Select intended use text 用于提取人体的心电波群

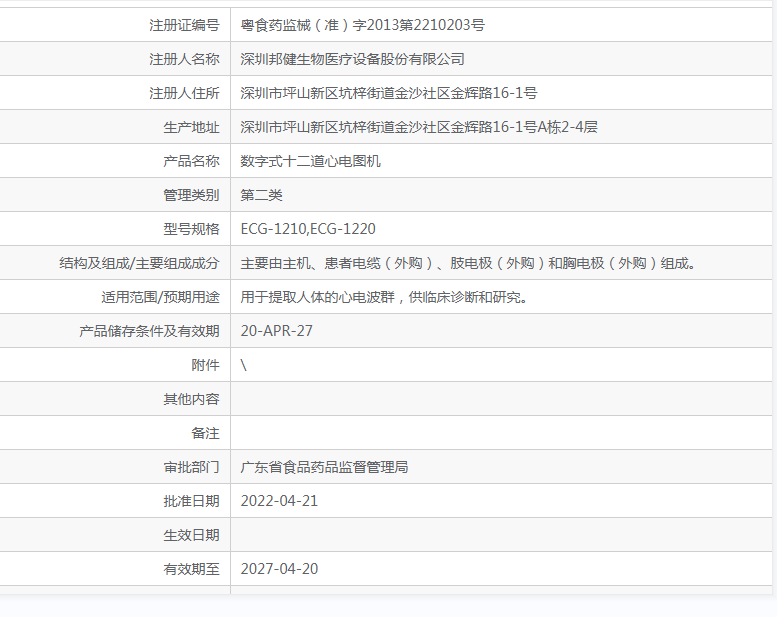point(384,297)
